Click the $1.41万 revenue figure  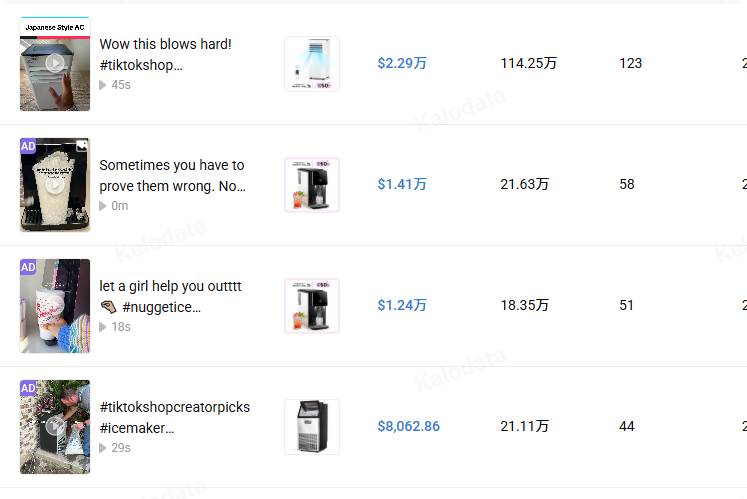click(x=402, y=184)
